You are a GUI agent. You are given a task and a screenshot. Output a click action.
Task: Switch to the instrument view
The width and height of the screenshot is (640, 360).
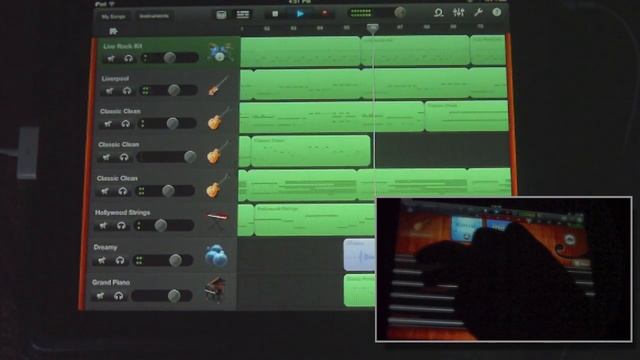[x=221, y=15]
